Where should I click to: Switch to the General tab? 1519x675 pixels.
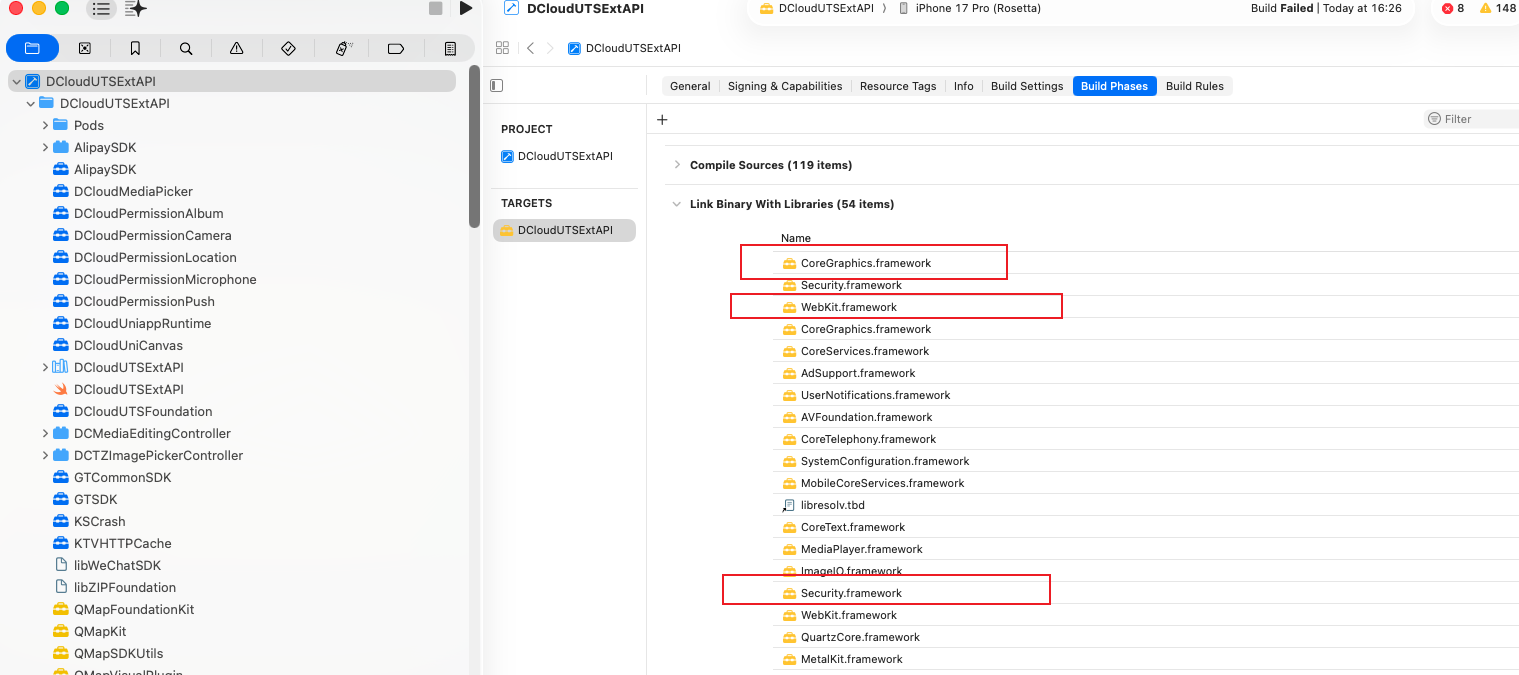690,86
